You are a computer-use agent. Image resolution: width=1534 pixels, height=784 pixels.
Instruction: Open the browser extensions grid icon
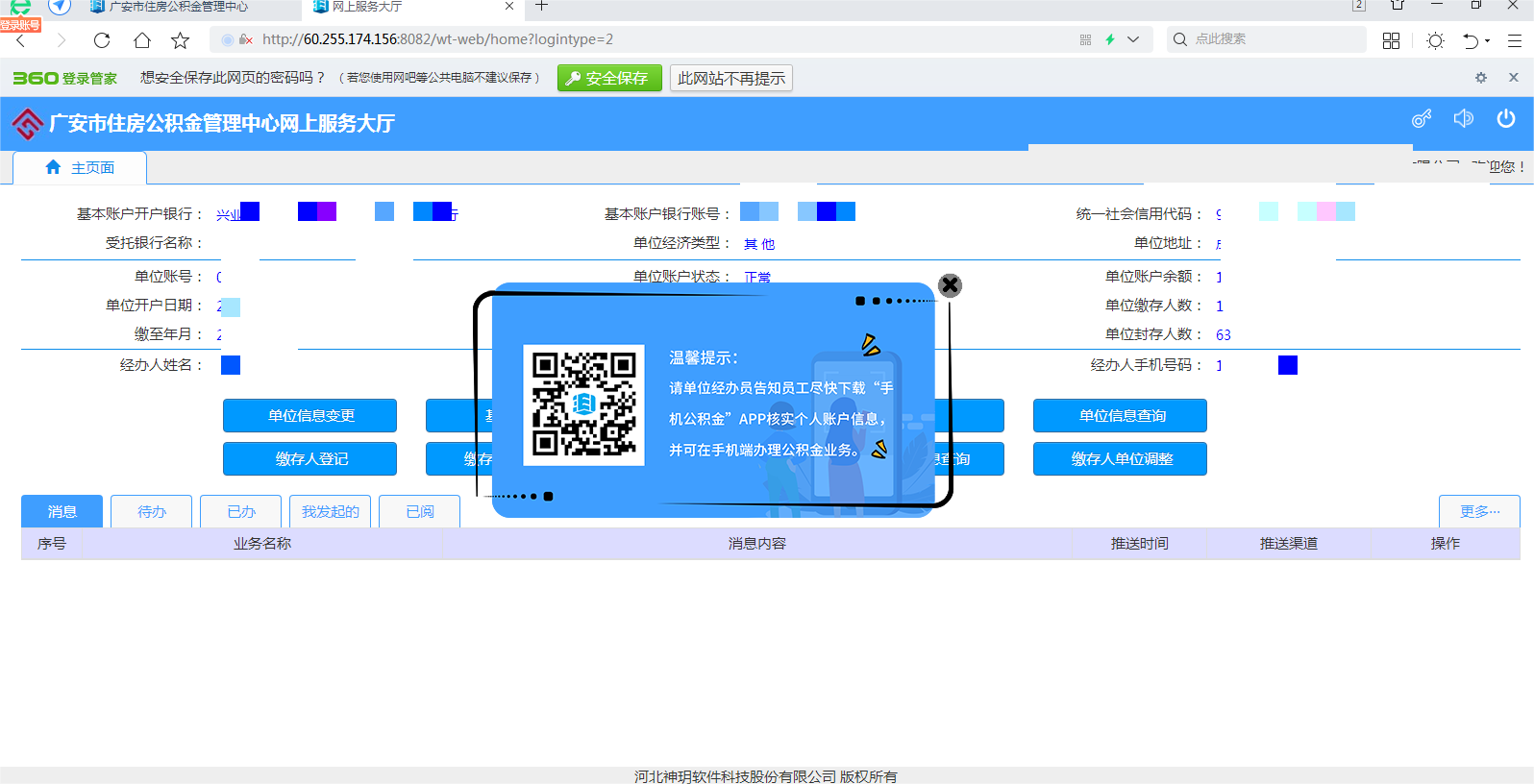point(1391,40)
